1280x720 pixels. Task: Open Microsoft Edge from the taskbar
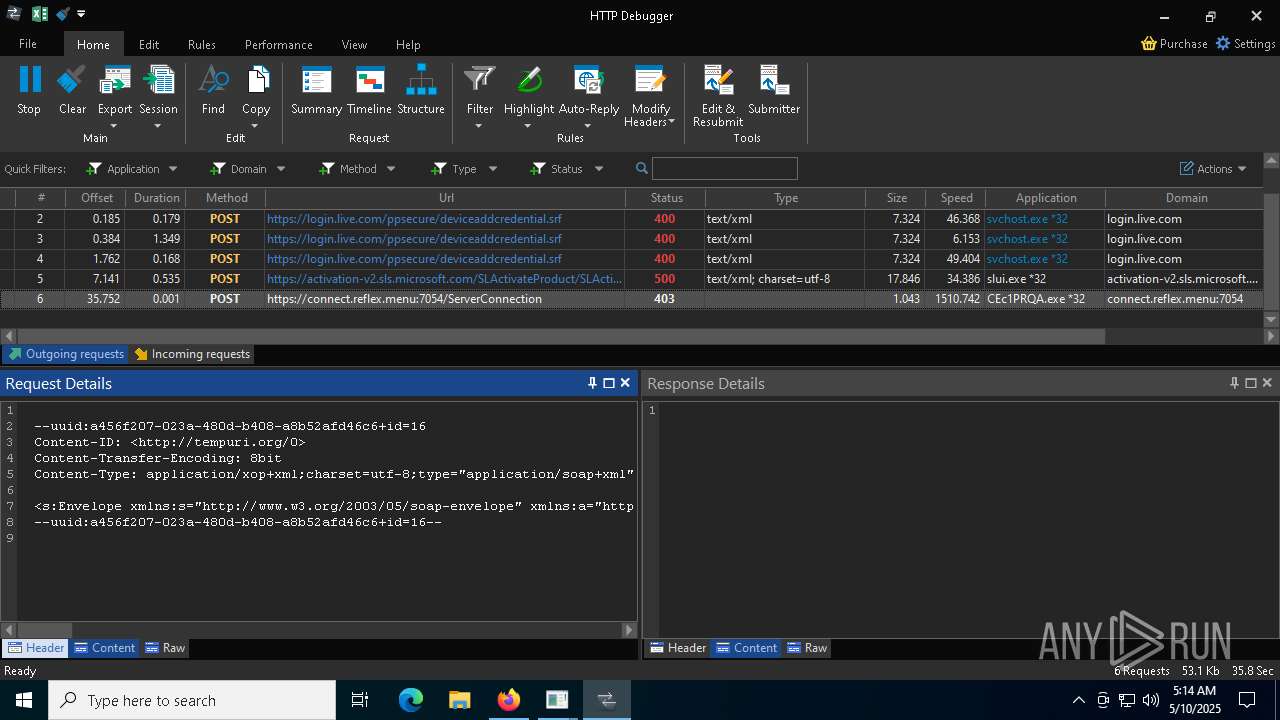click(410, 700)
